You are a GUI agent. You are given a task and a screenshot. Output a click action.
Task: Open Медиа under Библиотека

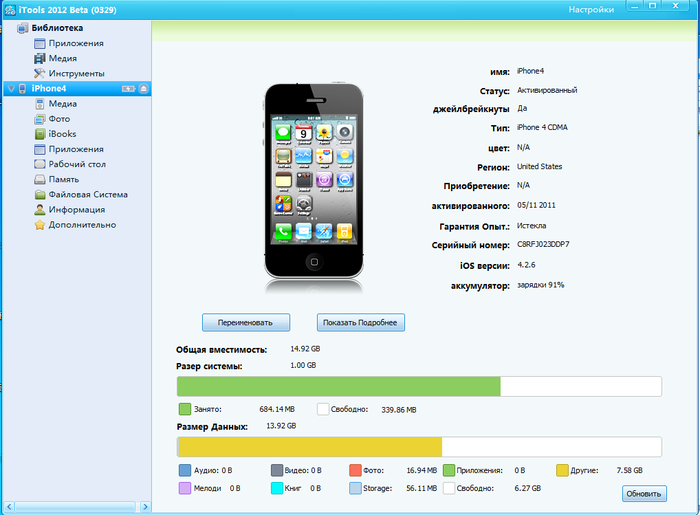tap(62, 58)
